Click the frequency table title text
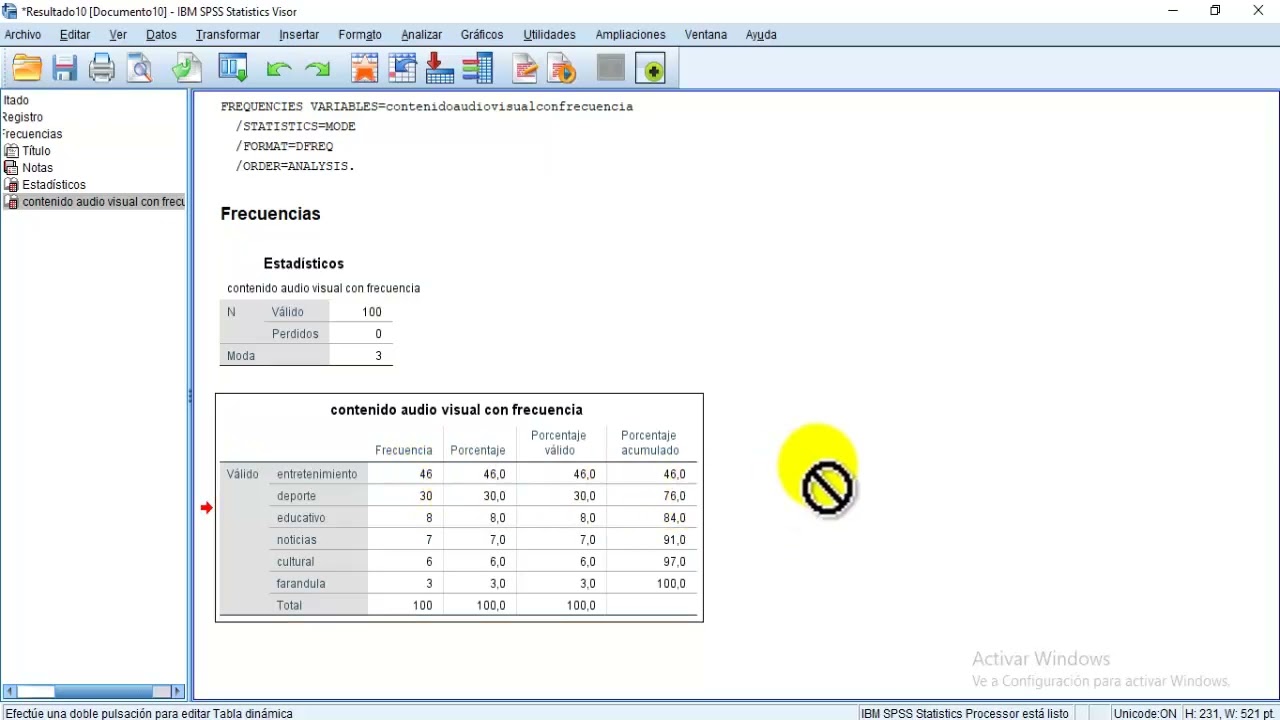The height and width of the screenshot is (720, 1280). [456, 410]
